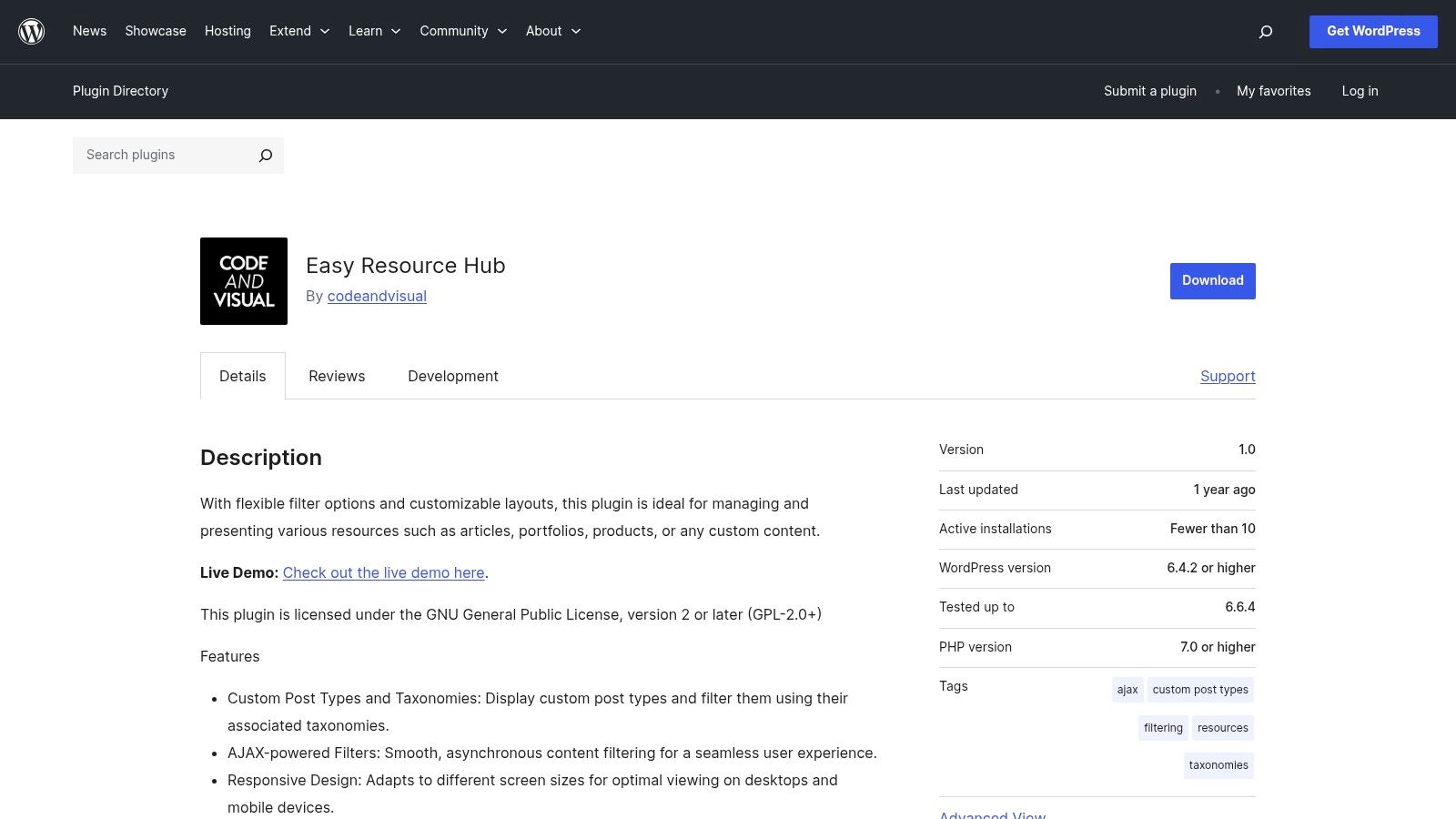Click the Advanced View link

coord(992,814)
